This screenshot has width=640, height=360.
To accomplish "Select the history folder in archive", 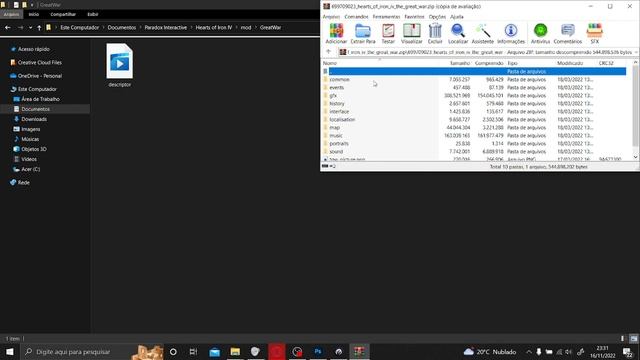I will coord(337,103).
